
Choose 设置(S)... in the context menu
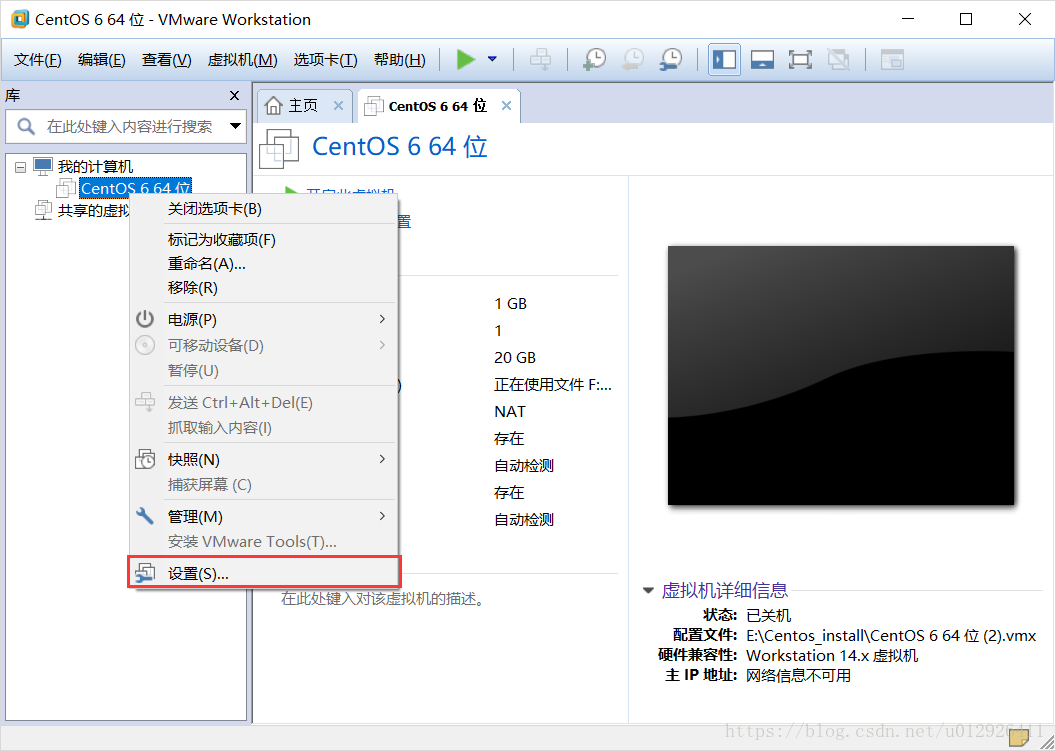tap(264, 573)
